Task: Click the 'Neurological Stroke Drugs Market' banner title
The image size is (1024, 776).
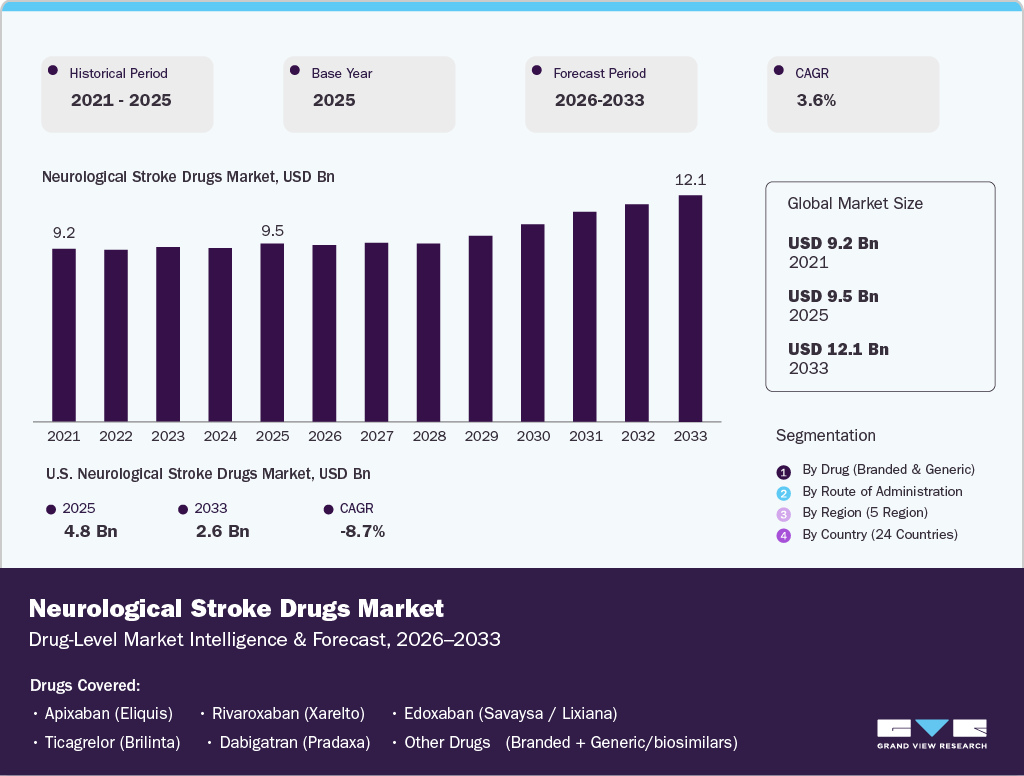Action: (236, 609)
